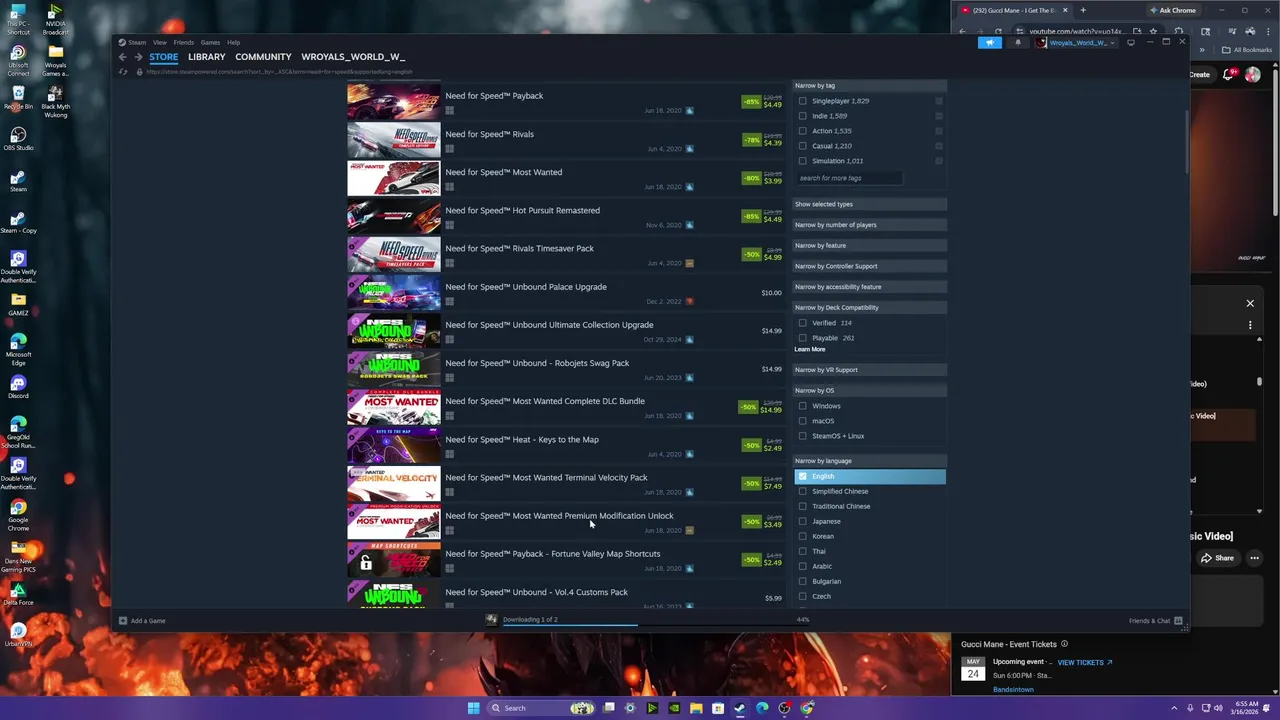Open the Games menu
Image resolution: width=1280 pixels, height=720 pixels.
[x=210, y=42]
